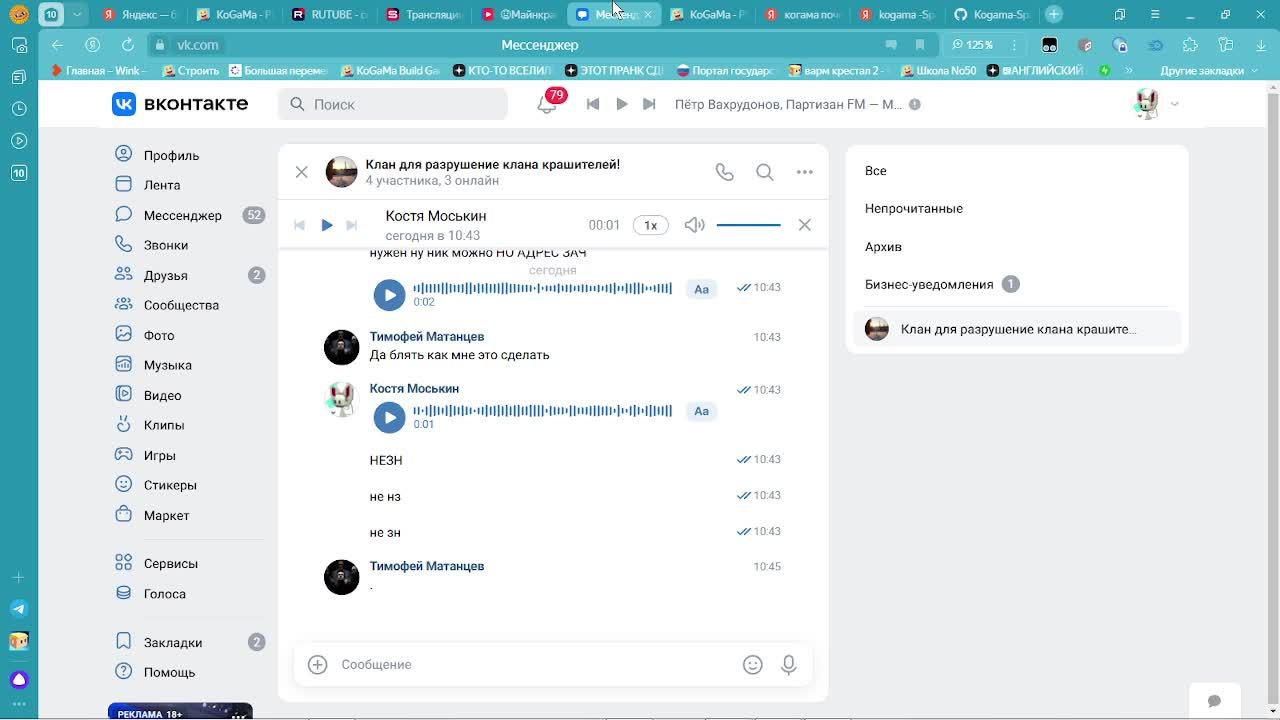The width and height of the screenshot is (1280, 720).
Task: Open the emoji picker
Action: click(x=753, y=664)
